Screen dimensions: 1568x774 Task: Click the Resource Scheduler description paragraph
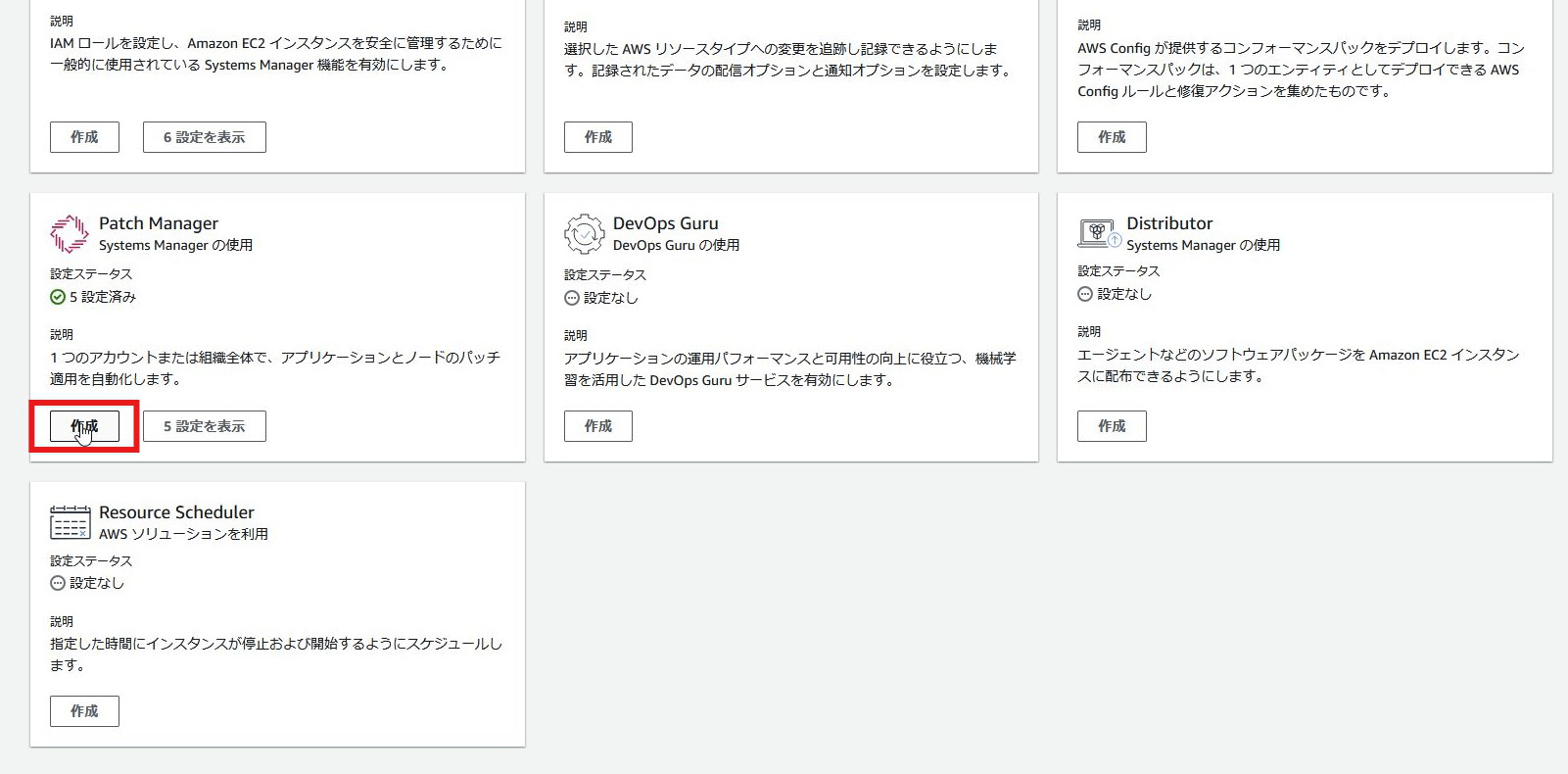pos(276,654)
